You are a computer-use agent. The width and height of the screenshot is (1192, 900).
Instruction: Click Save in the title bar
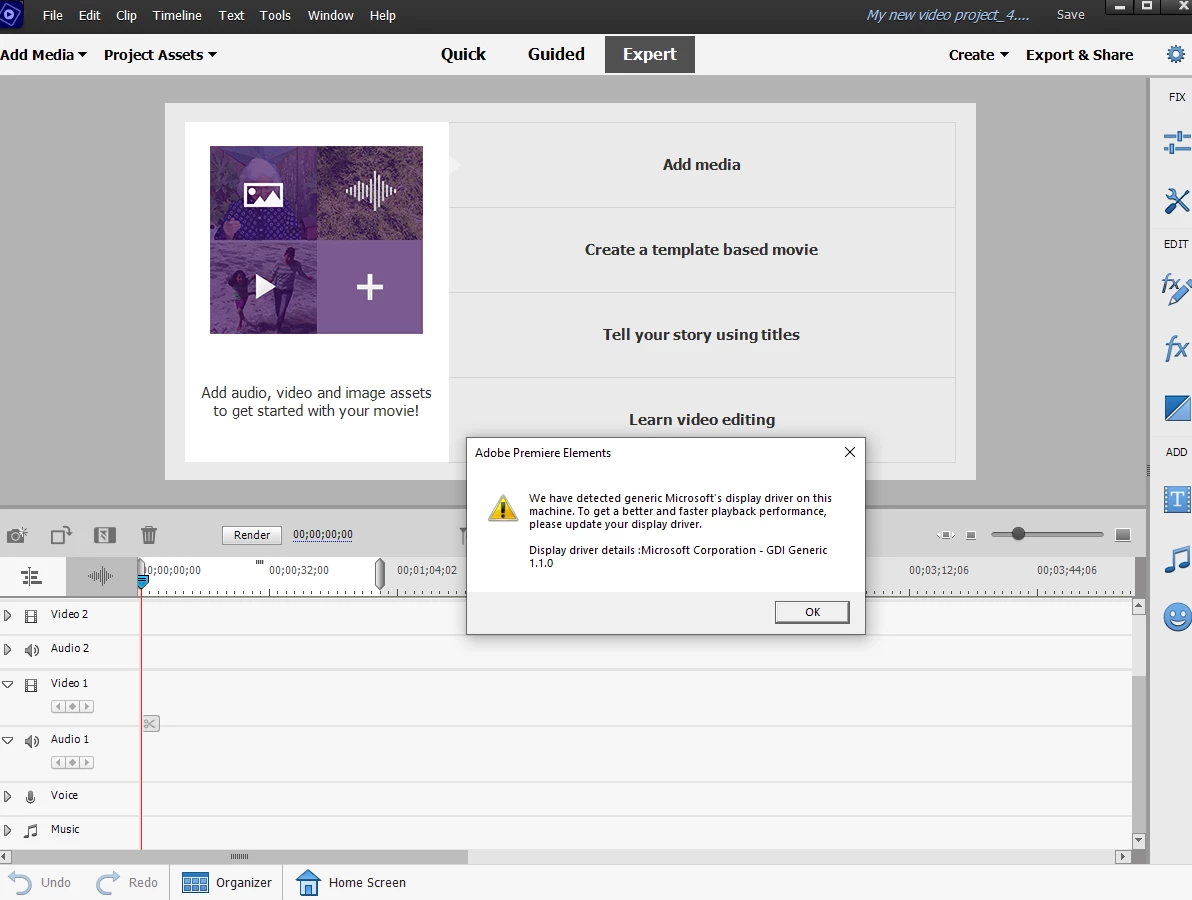(x=1070, y=14)
